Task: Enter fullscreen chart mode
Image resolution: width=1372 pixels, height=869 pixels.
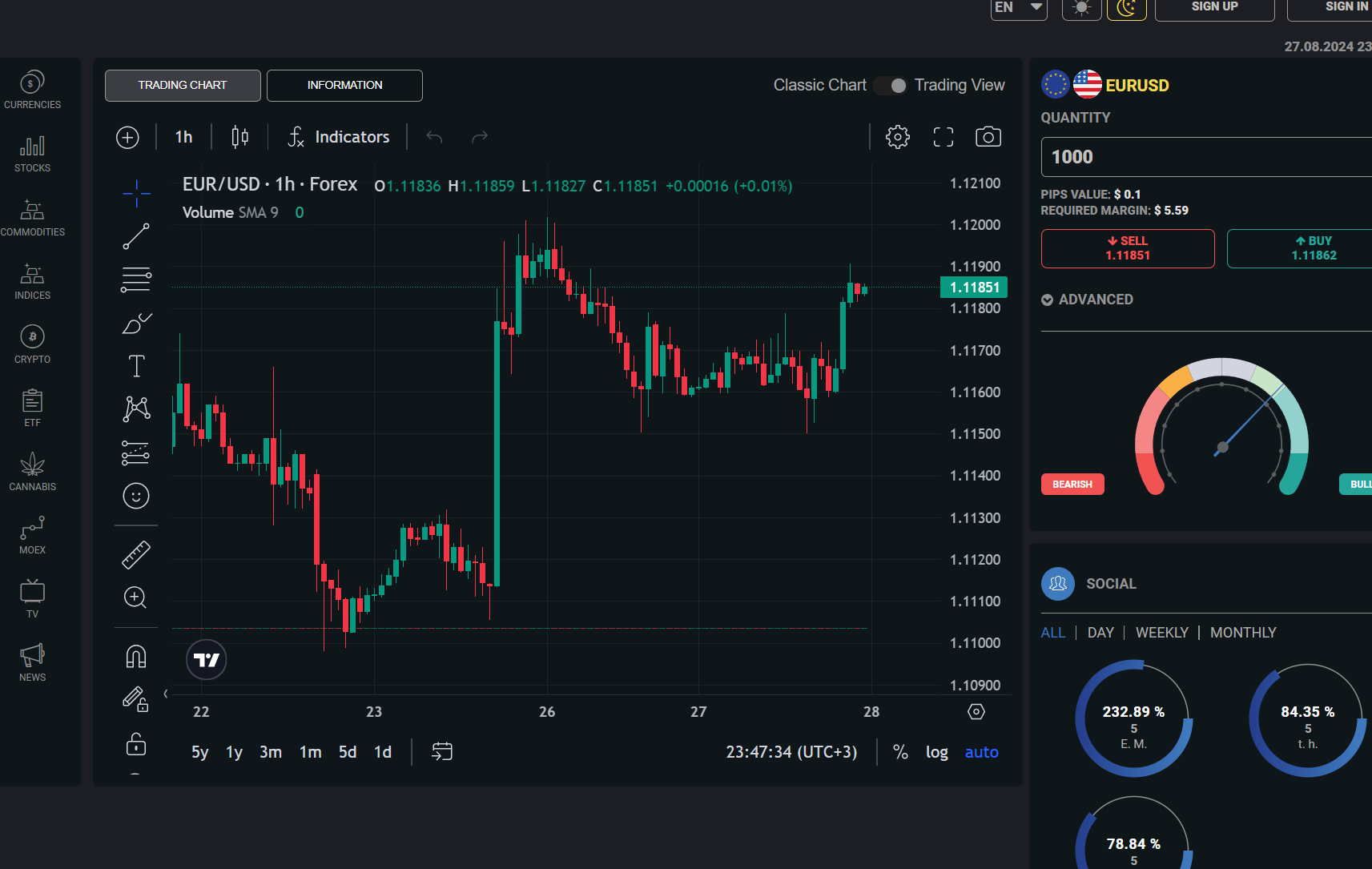Action: [x=943, y=137]
